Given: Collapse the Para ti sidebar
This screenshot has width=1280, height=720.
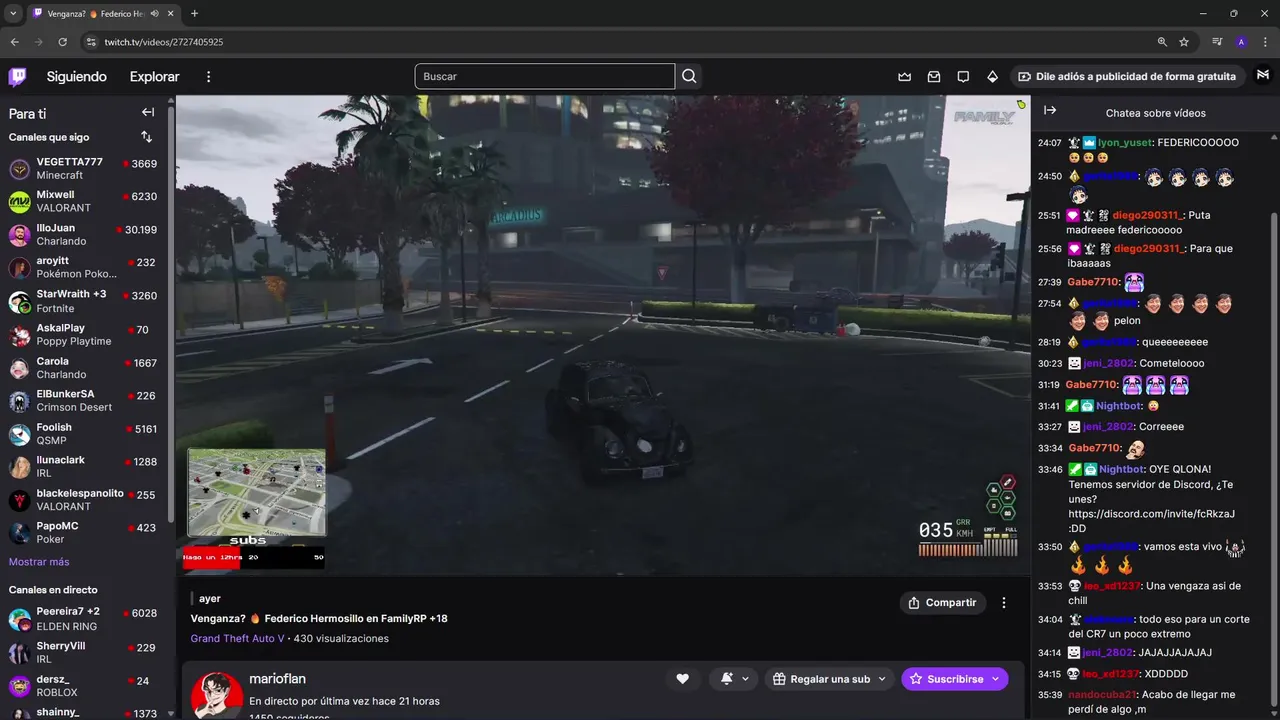Looking at the screenshot, I should [148, 112].
